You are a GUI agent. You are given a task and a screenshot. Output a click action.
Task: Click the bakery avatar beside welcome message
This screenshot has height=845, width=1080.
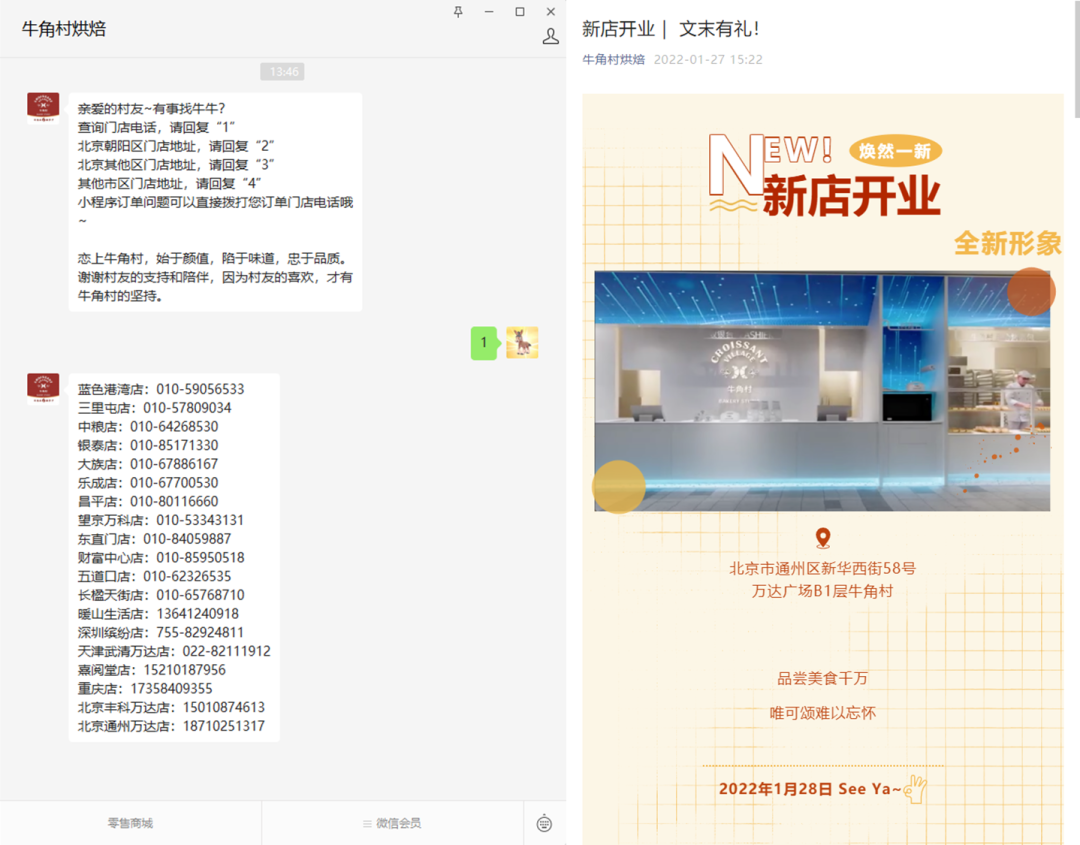pyautogui.click(x=43, y=108)
